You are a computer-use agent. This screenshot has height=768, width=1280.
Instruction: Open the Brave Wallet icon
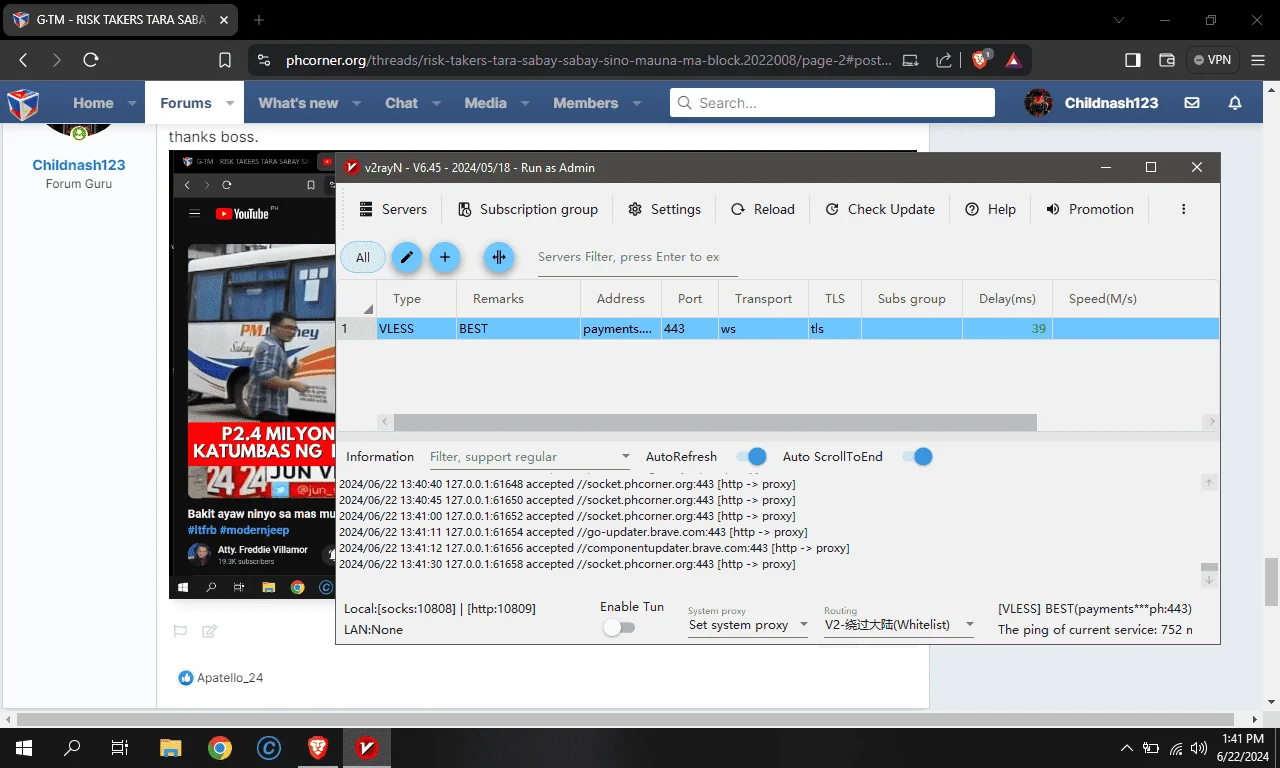(x=1166, y=60)
